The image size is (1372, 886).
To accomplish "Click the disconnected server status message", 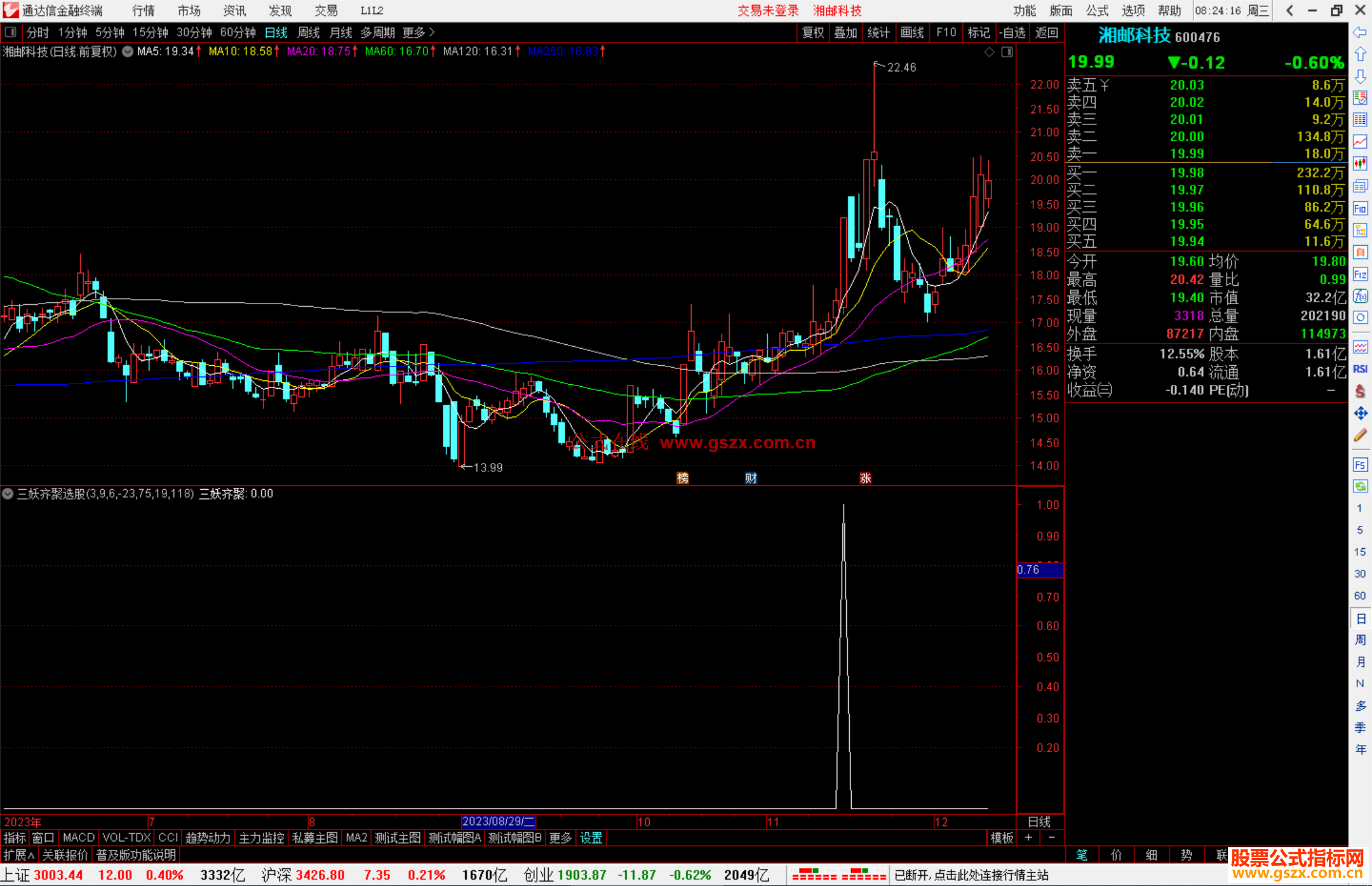I will tap(971, 875).
